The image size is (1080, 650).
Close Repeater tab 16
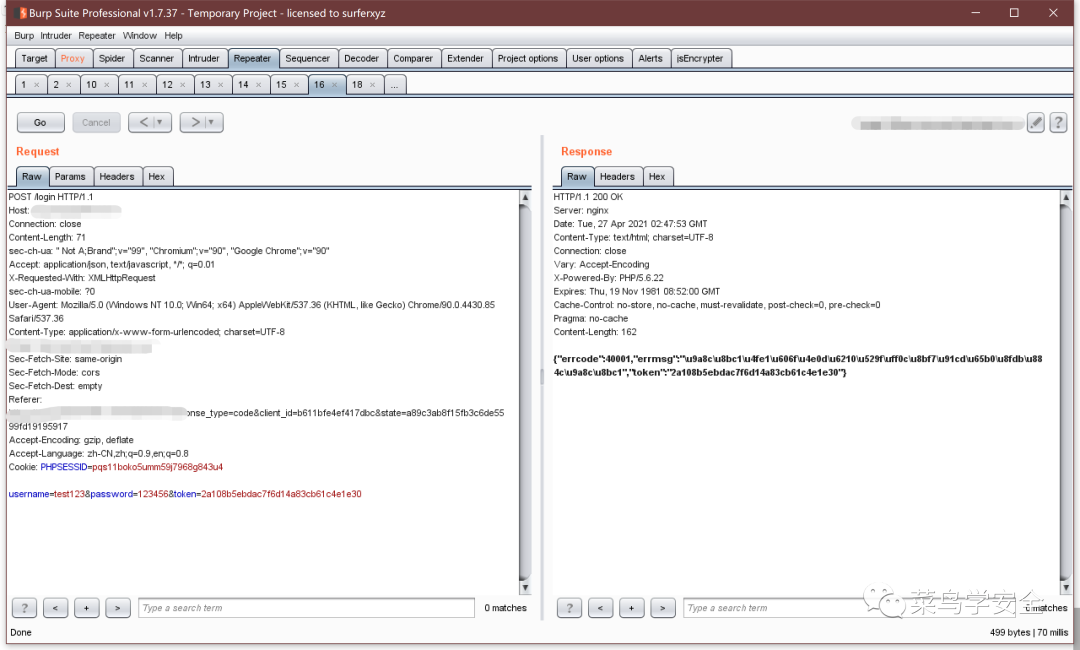click(x=335, y=85)
